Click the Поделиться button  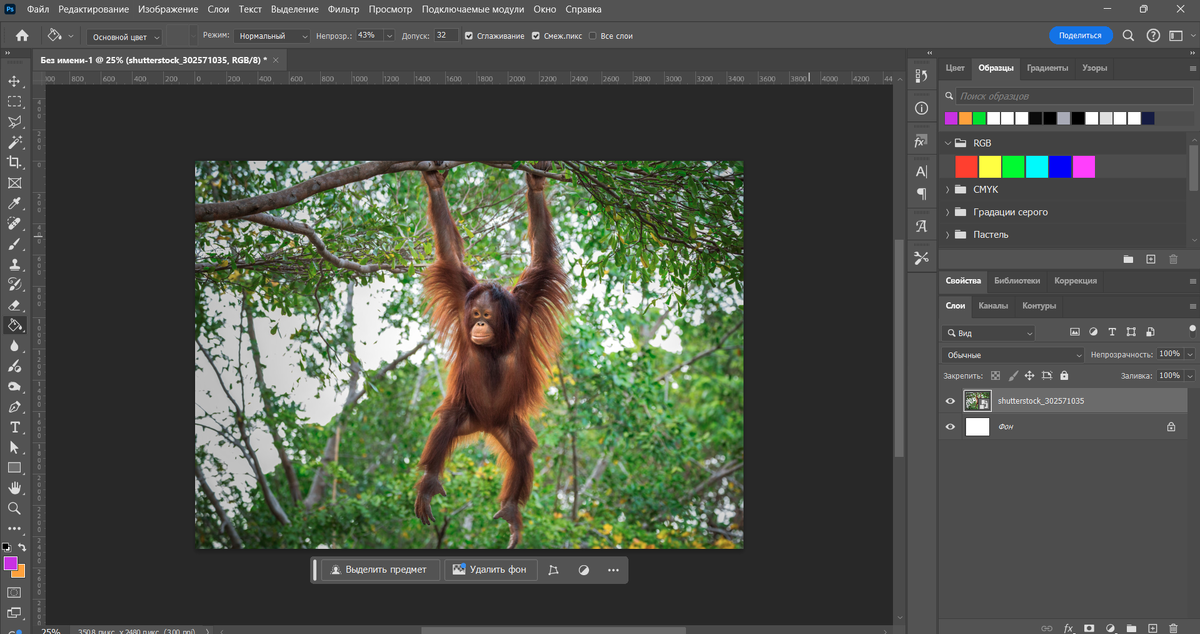click(x=1080, y=33)
